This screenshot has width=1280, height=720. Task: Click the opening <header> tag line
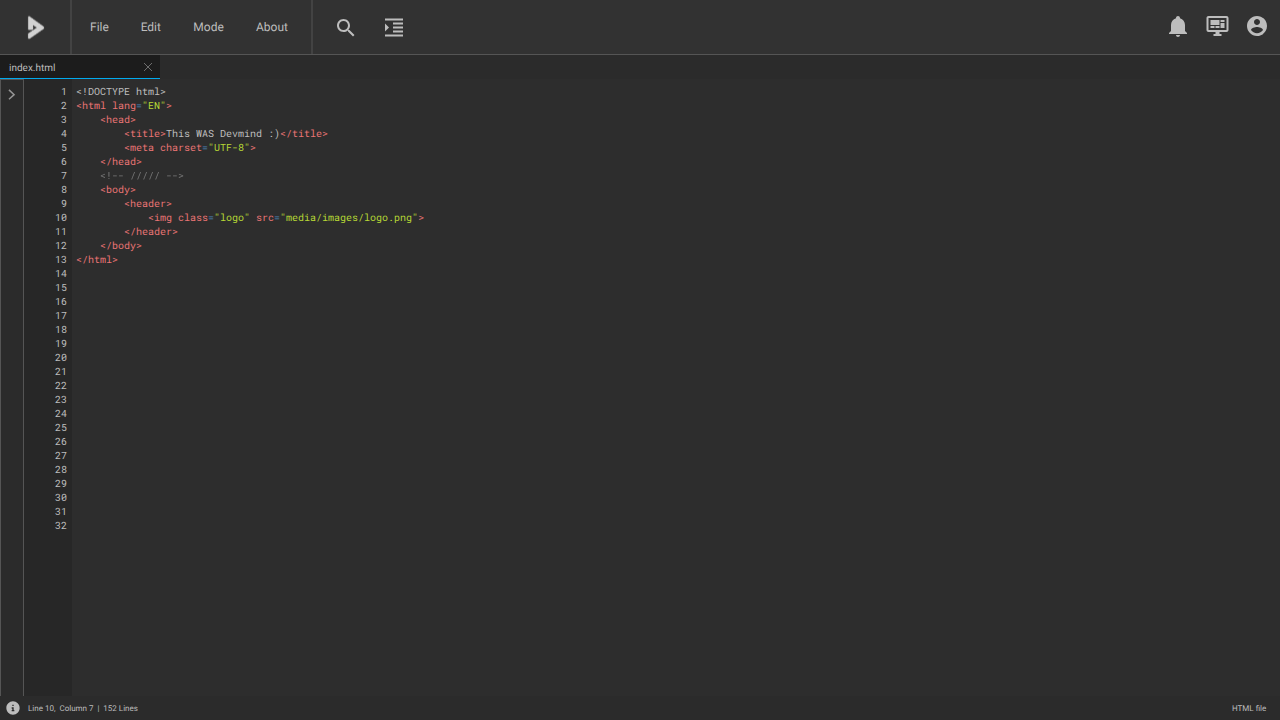point(148,204)
